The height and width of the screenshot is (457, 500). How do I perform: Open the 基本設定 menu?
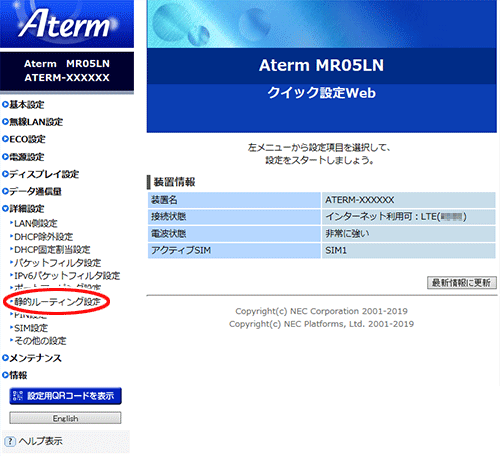click(x=27, y=105)
